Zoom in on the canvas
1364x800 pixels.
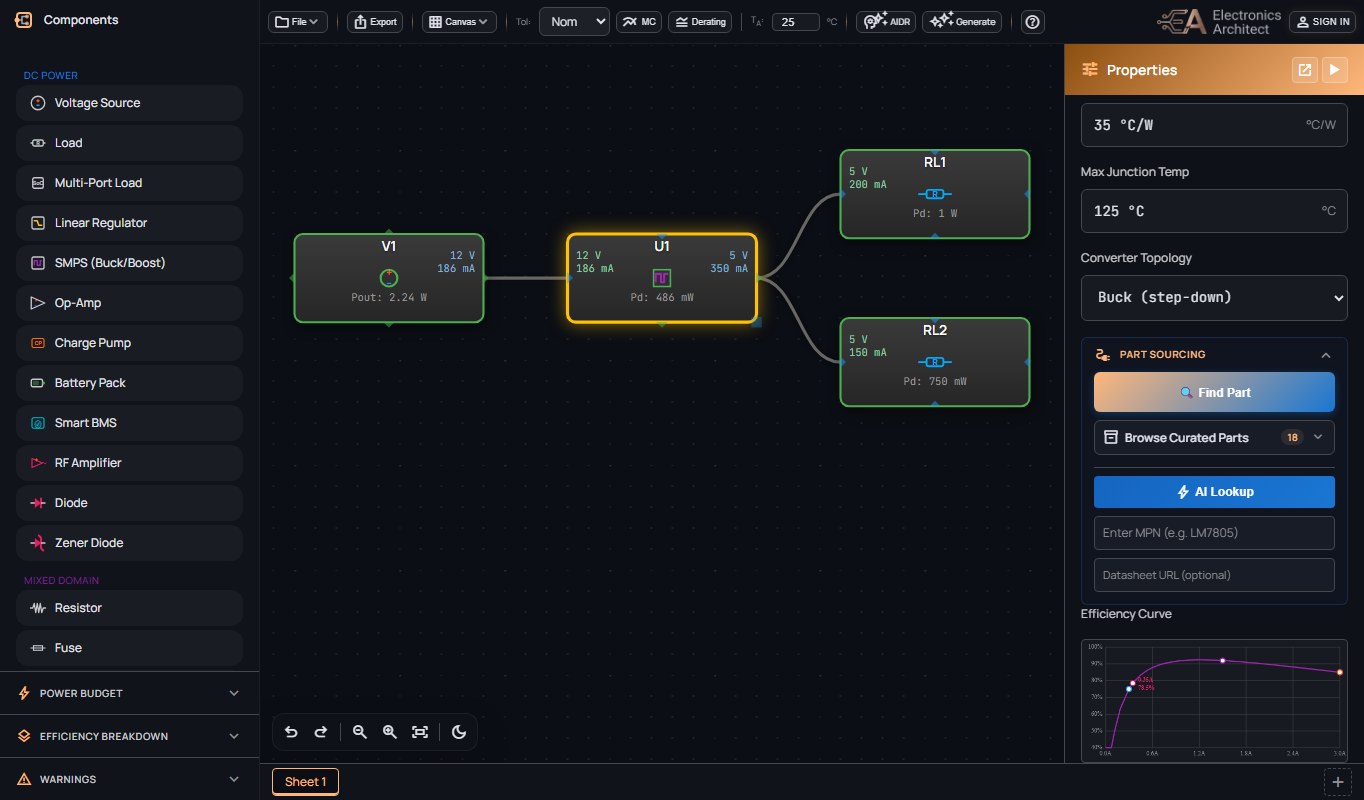(390, 732)
